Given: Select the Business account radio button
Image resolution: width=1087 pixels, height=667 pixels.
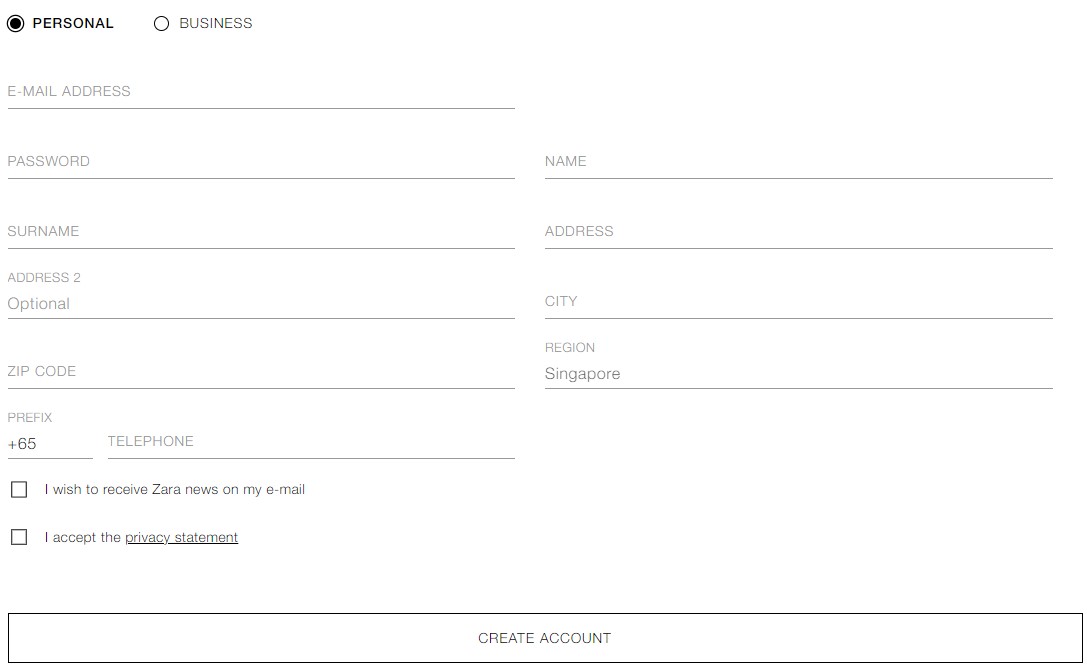Looking at the screenshot, I should tap(162, 23).
